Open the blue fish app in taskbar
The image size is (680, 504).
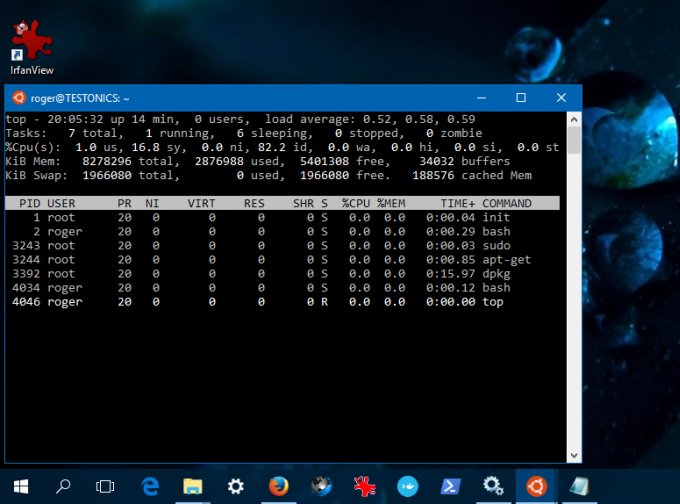point(408,486)
